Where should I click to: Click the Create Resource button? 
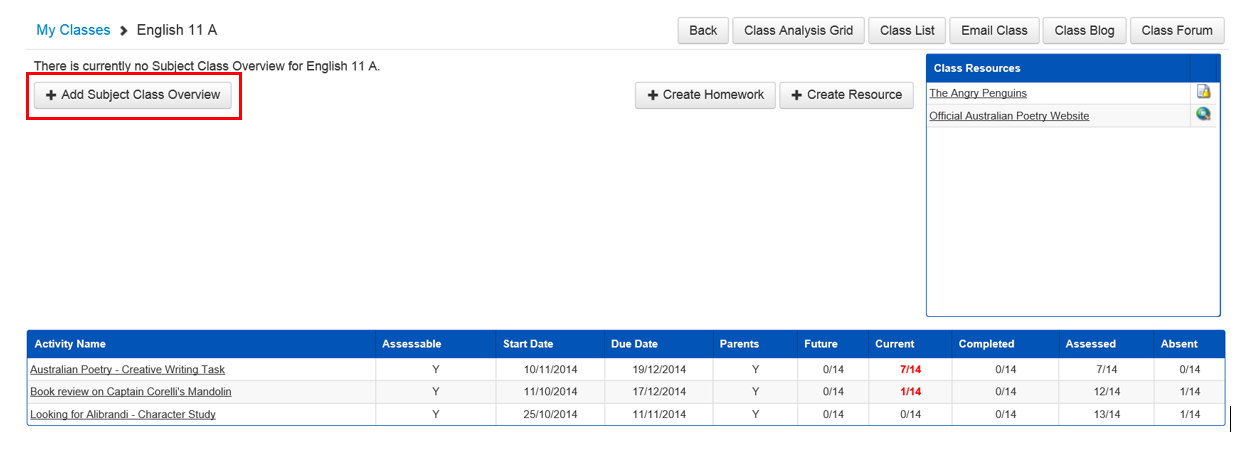846,95
